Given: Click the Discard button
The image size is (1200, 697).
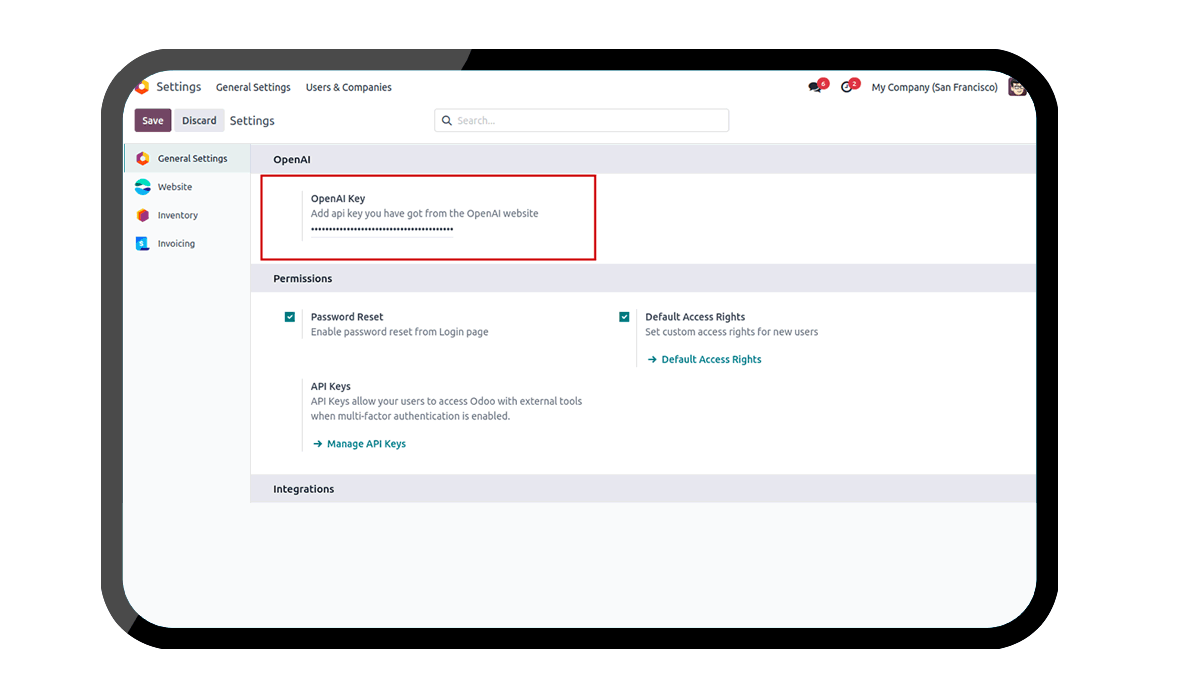Looking at the screenshot, I should tap(199, 120).
